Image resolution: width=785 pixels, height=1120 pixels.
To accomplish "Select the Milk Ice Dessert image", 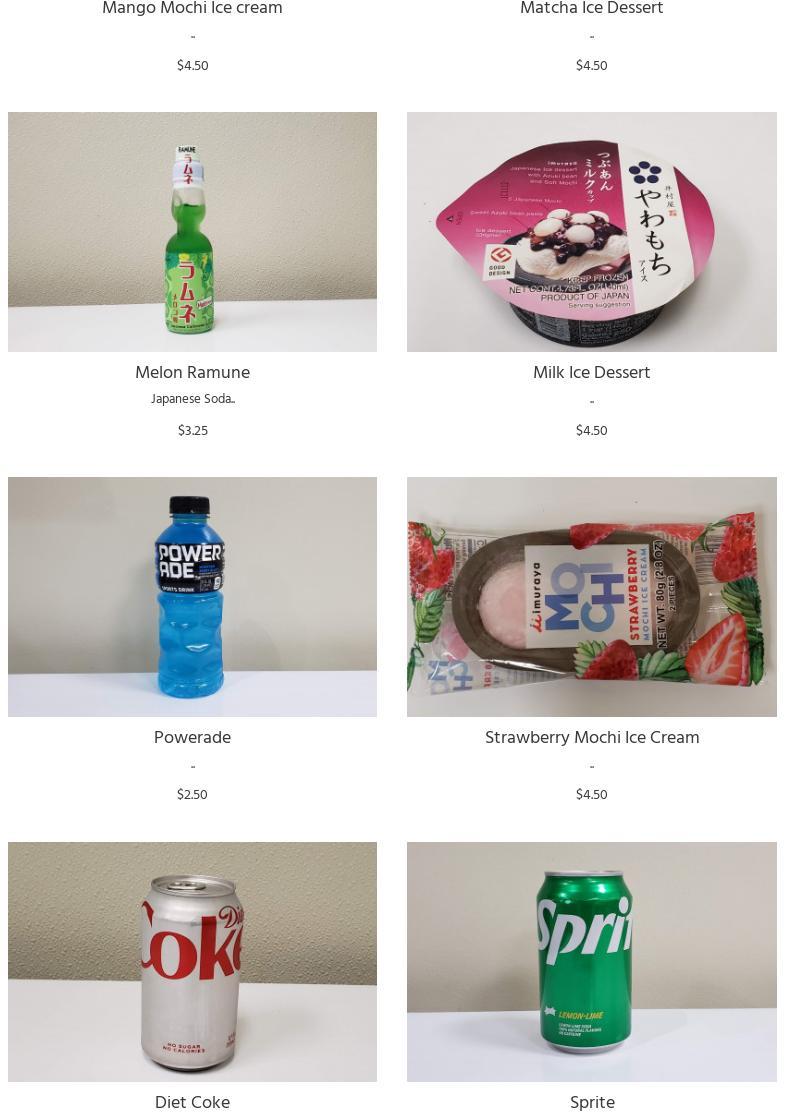I will (591, 231).
